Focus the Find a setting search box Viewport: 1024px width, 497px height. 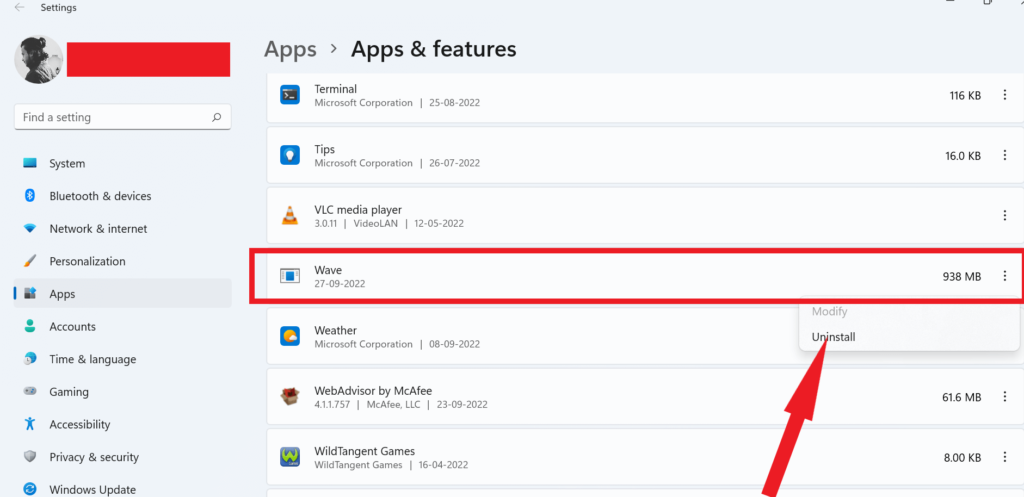(122, 118)
